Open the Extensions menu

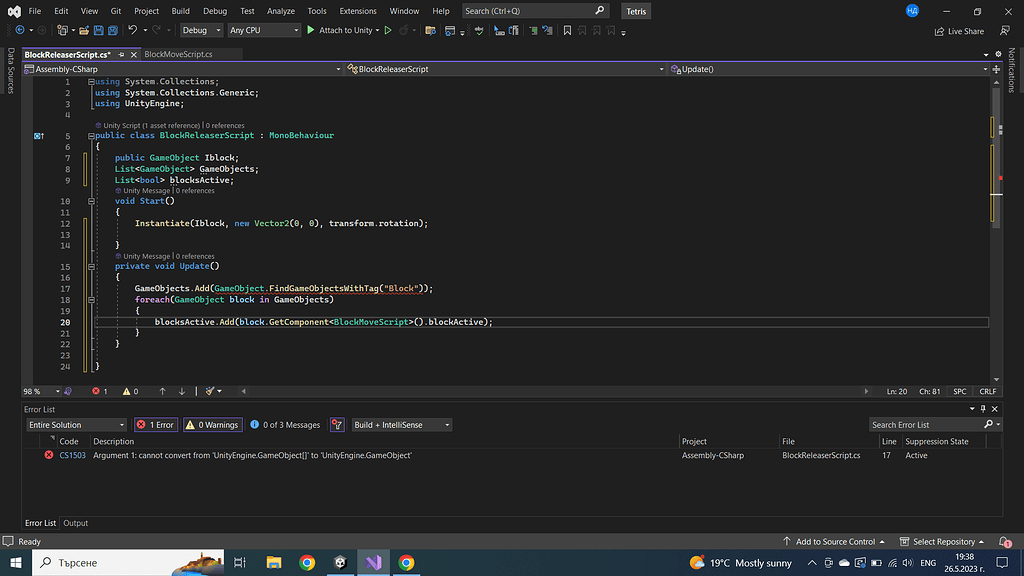[358, 11]
